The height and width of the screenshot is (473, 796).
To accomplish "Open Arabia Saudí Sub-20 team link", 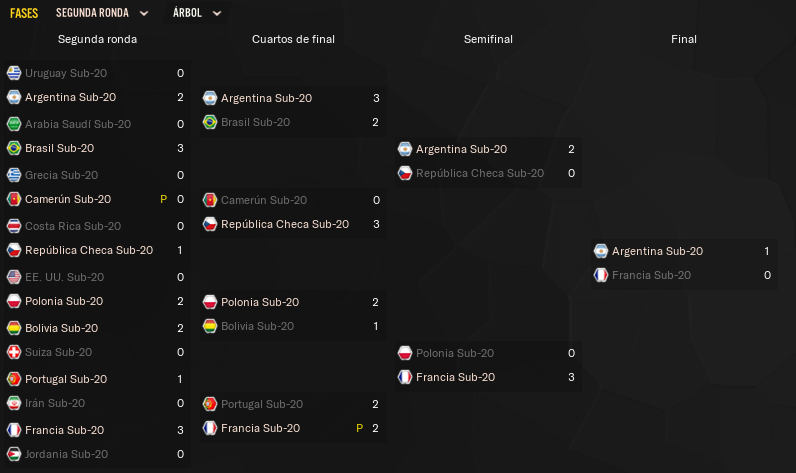I will 78,124.
